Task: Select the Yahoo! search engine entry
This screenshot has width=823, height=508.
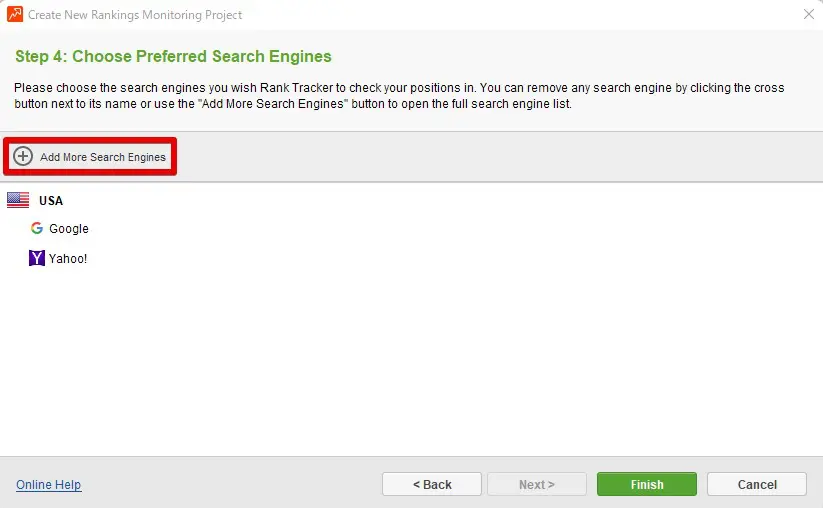Action: (68, 259)
